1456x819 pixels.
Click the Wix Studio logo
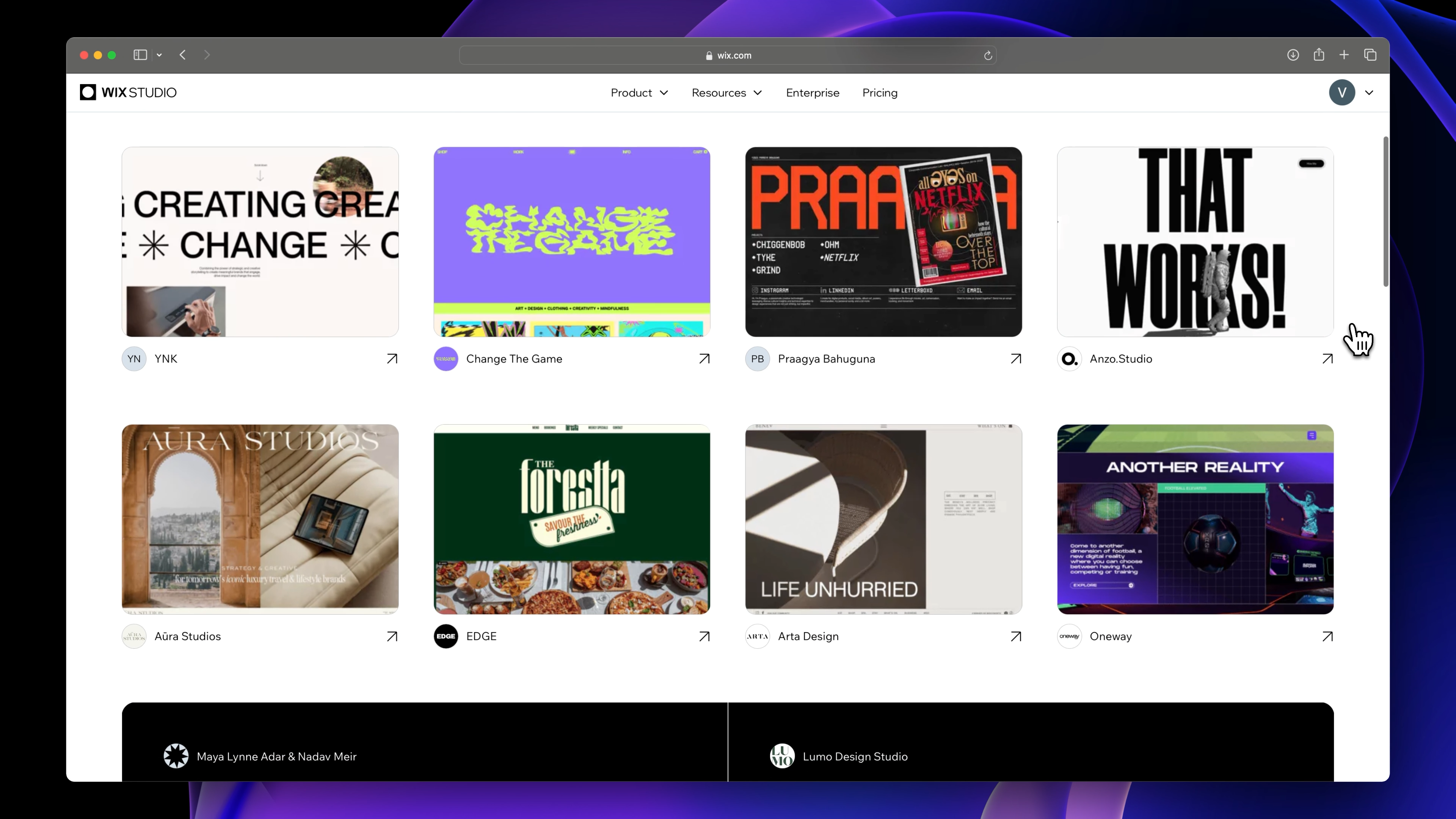128,92
